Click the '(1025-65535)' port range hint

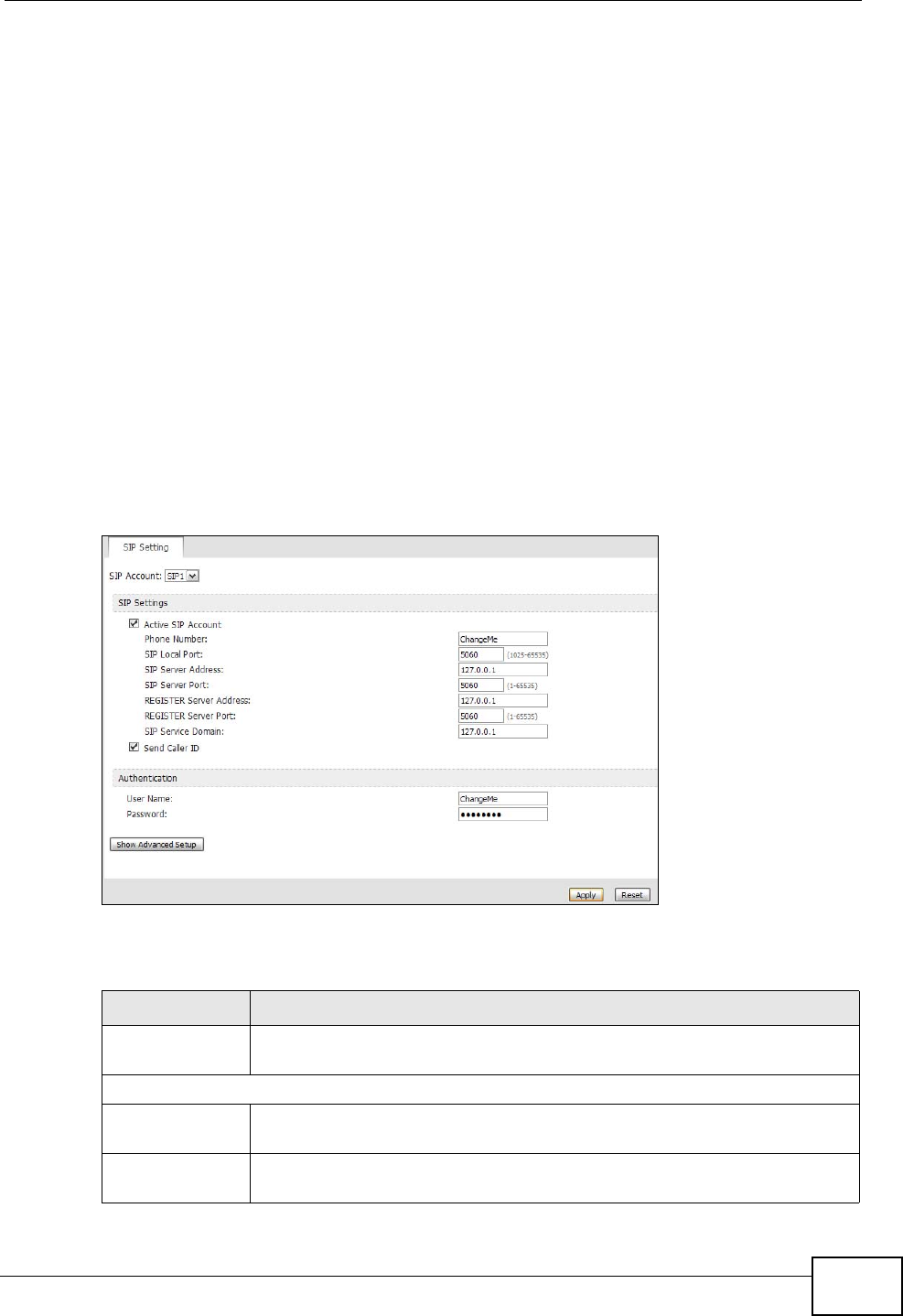[527, 655]
